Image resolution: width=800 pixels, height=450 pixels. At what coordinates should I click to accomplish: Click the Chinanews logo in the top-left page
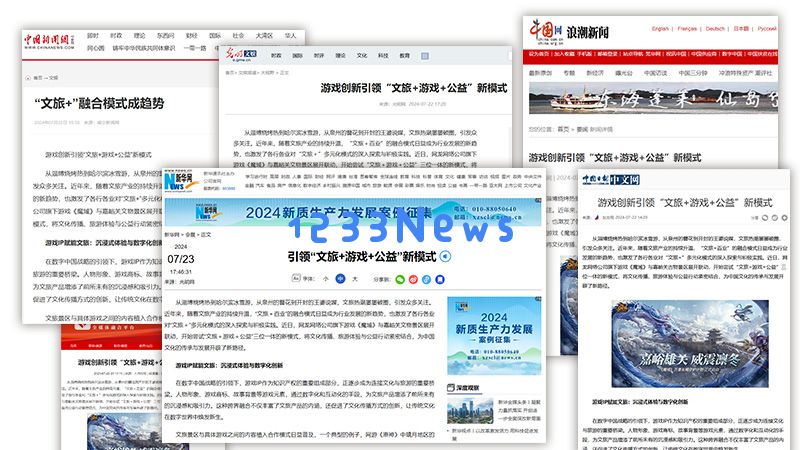49,41
